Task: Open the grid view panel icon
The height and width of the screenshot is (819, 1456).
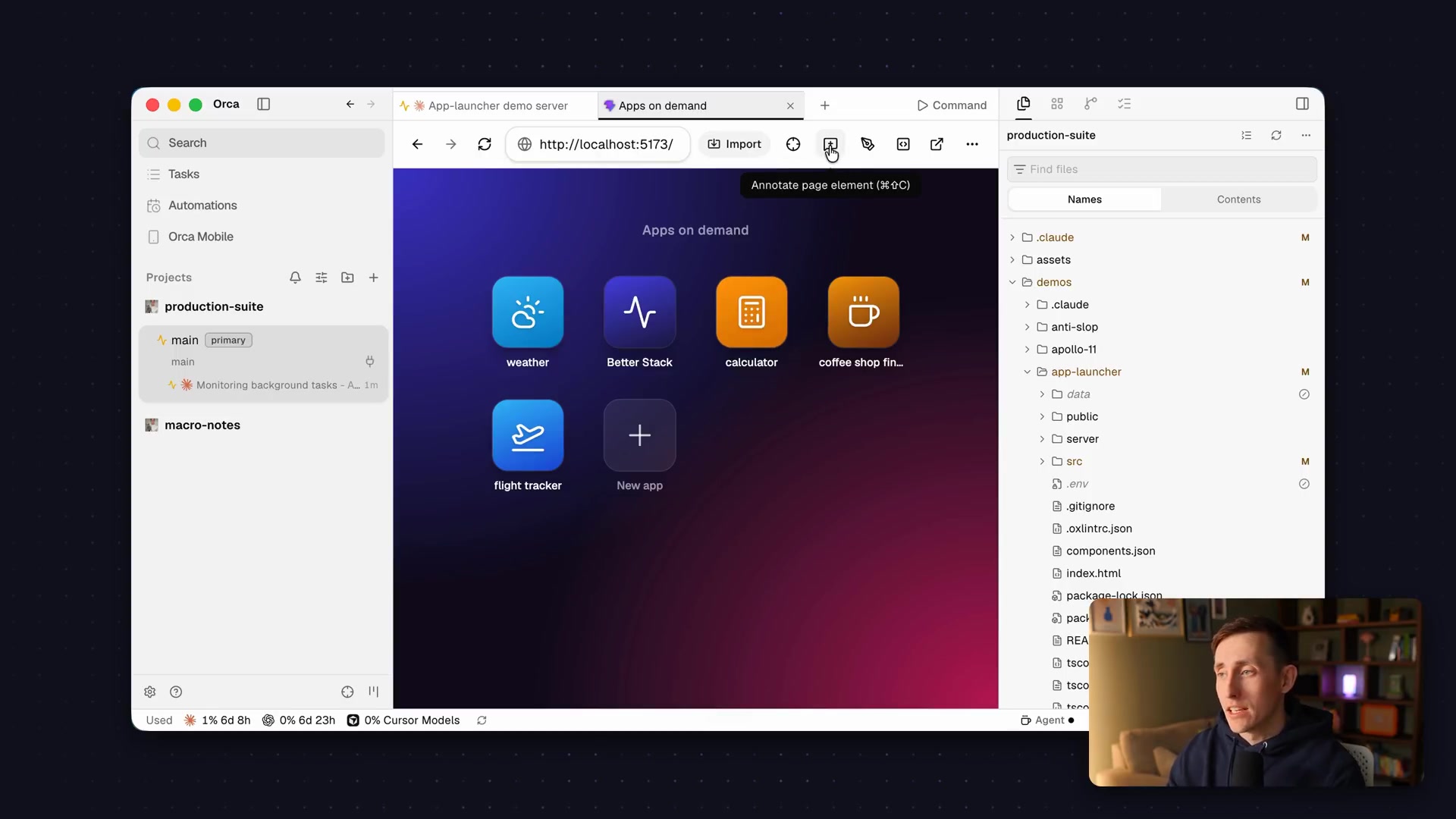Action: click(1057, 104)
